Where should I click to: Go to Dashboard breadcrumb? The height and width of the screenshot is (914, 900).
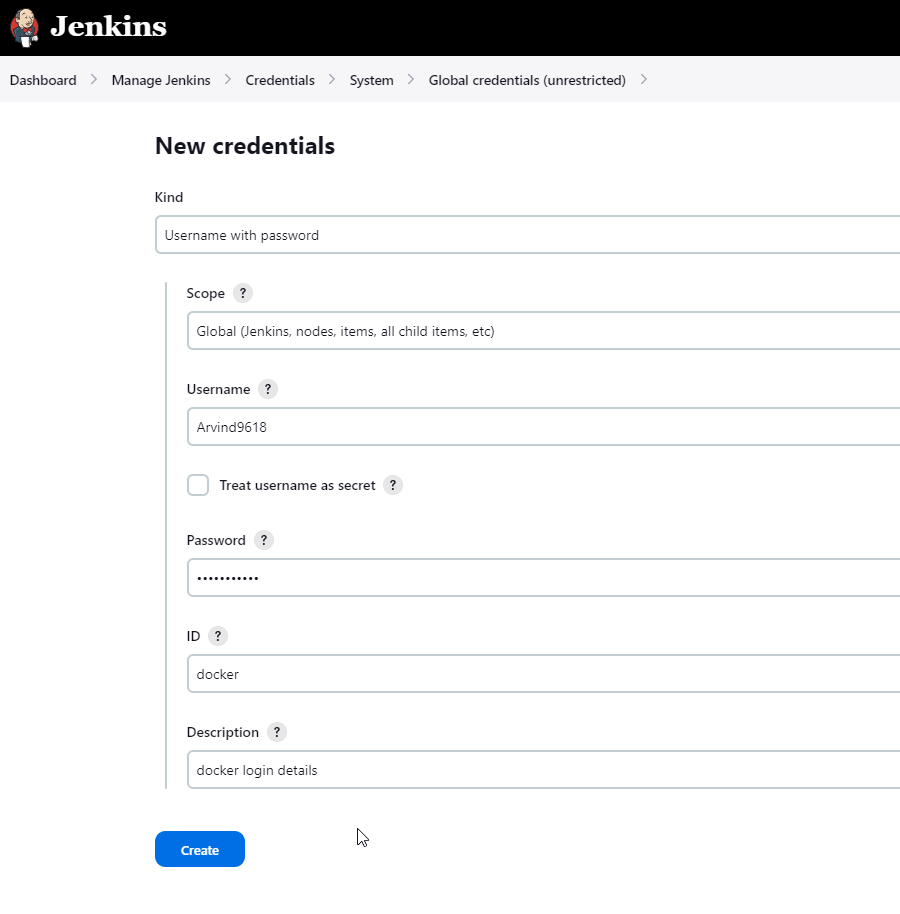pos(43,80)
